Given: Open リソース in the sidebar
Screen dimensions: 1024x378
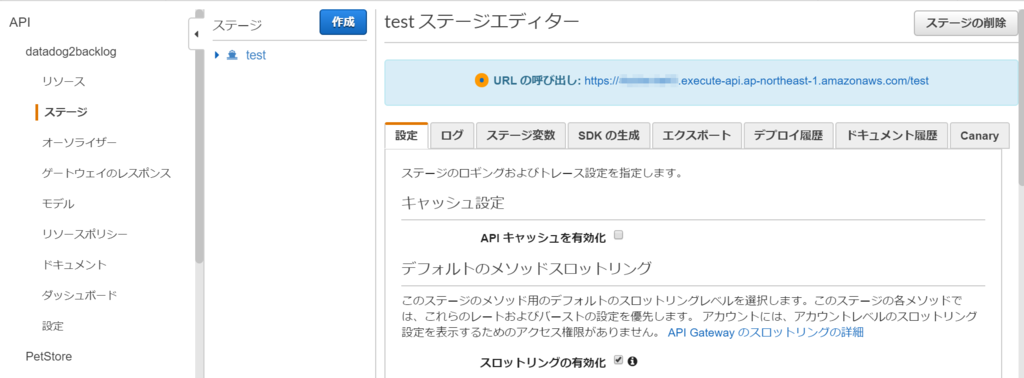Looking at the screenshot, I should [x=64, y=82].
